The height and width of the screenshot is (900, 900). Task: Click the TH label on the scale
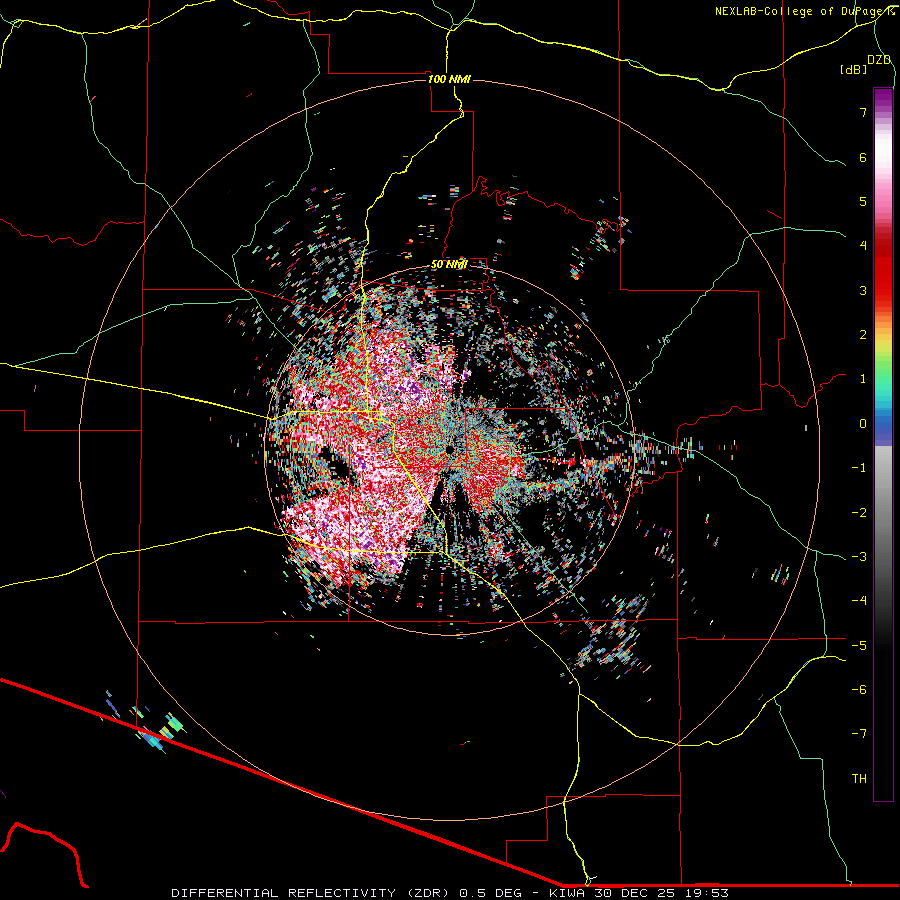click(x=859, y=779)
